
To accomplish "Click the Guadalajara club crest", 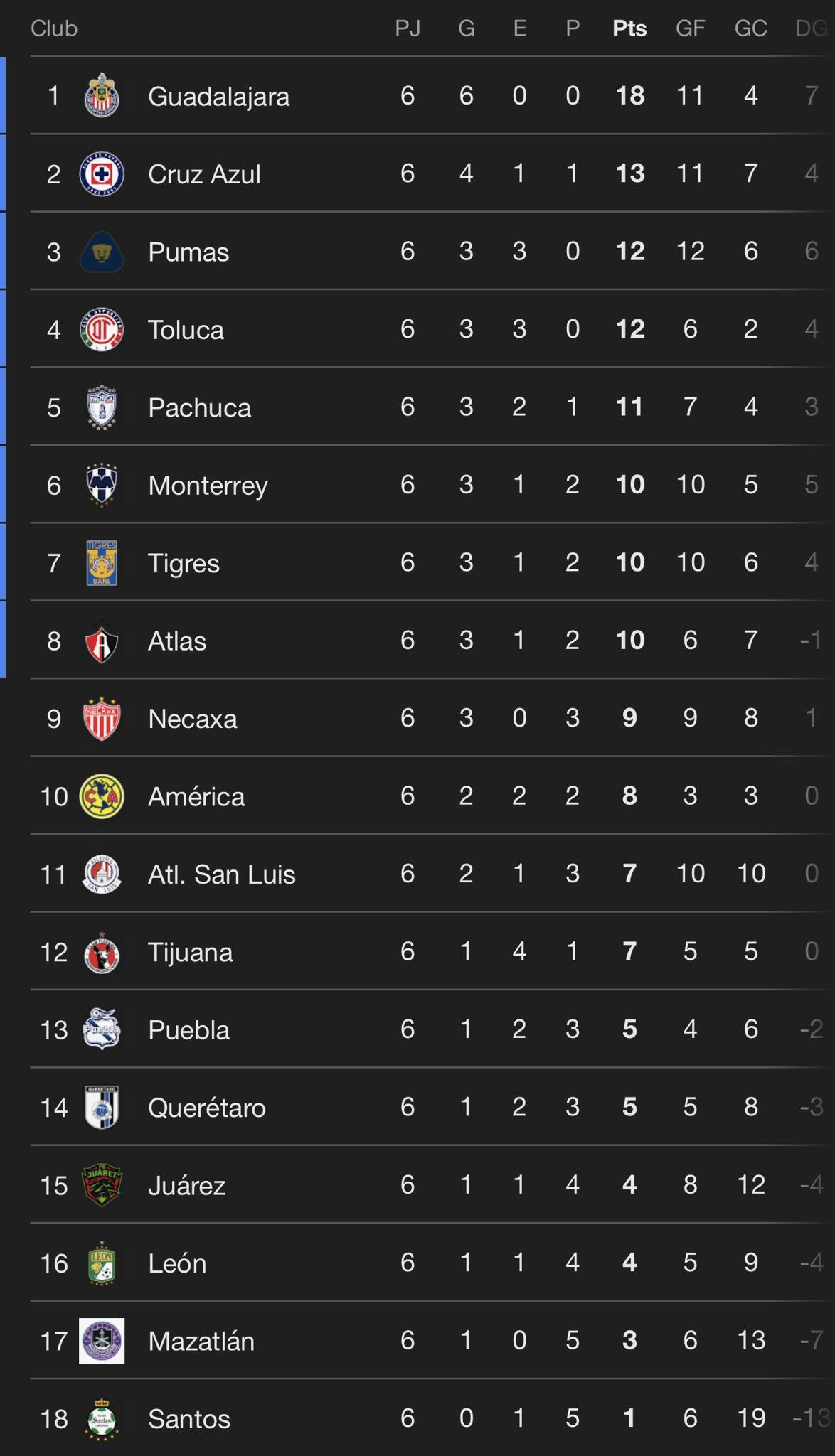I will pyautogui.click(x=102, y=96).
